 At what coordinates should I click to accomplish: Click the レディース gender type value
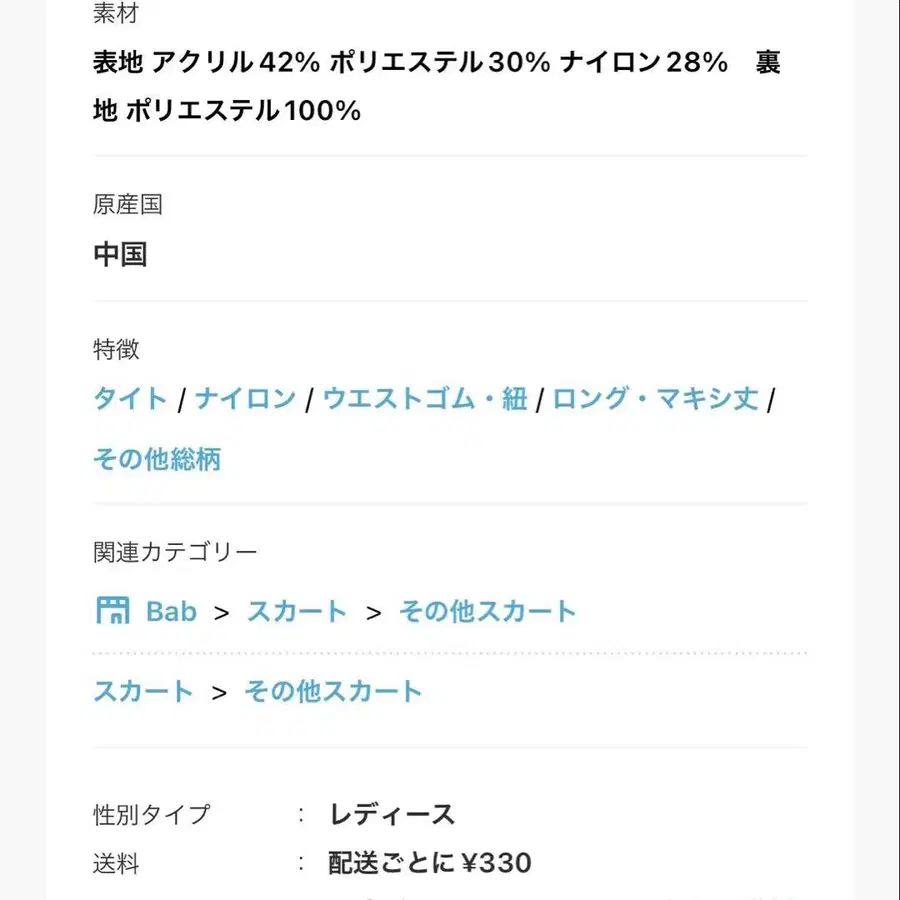click(x=392, y=814)
